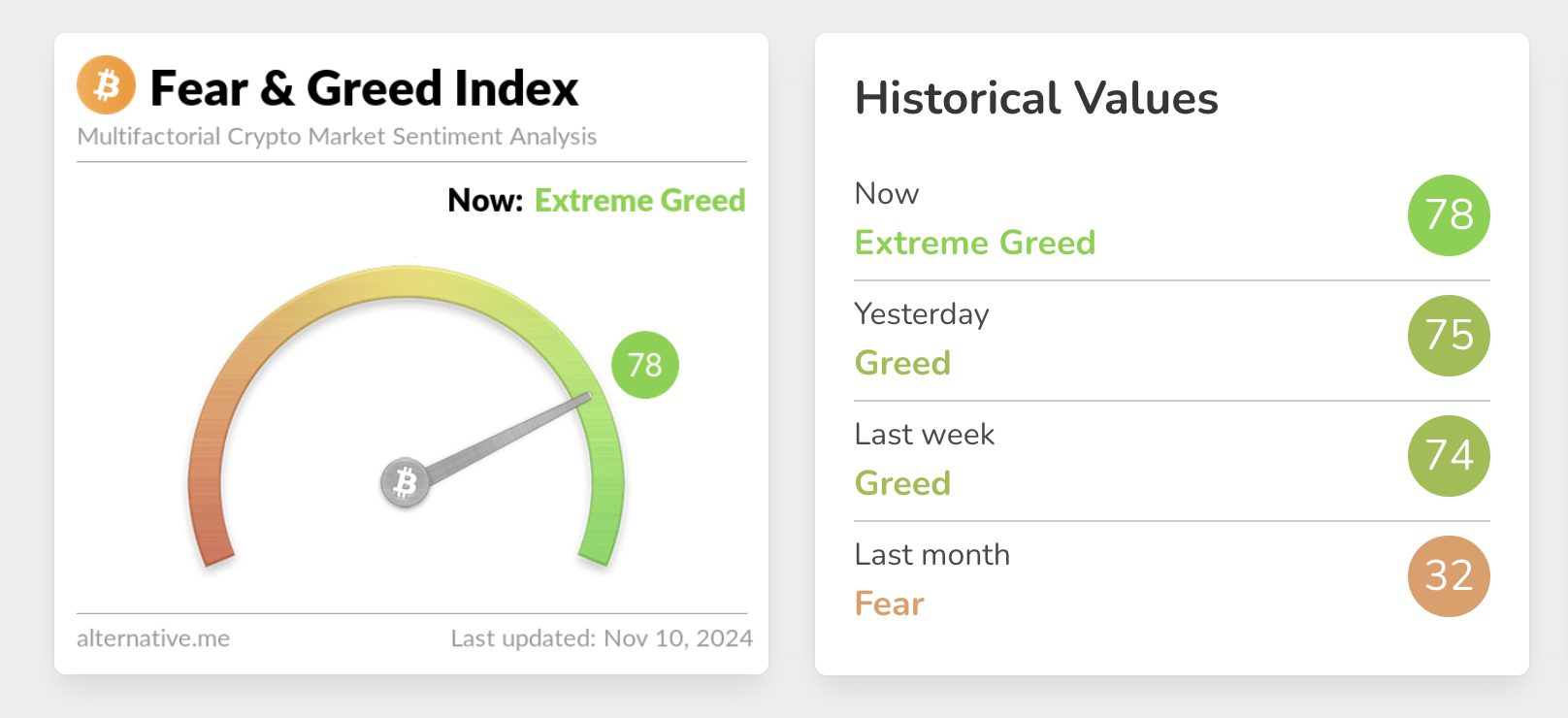This screenshot has height=718, width=1568.
Task: Click the yellow top of gauge arc
Action: pyautogui.click(x=406, y=281)
